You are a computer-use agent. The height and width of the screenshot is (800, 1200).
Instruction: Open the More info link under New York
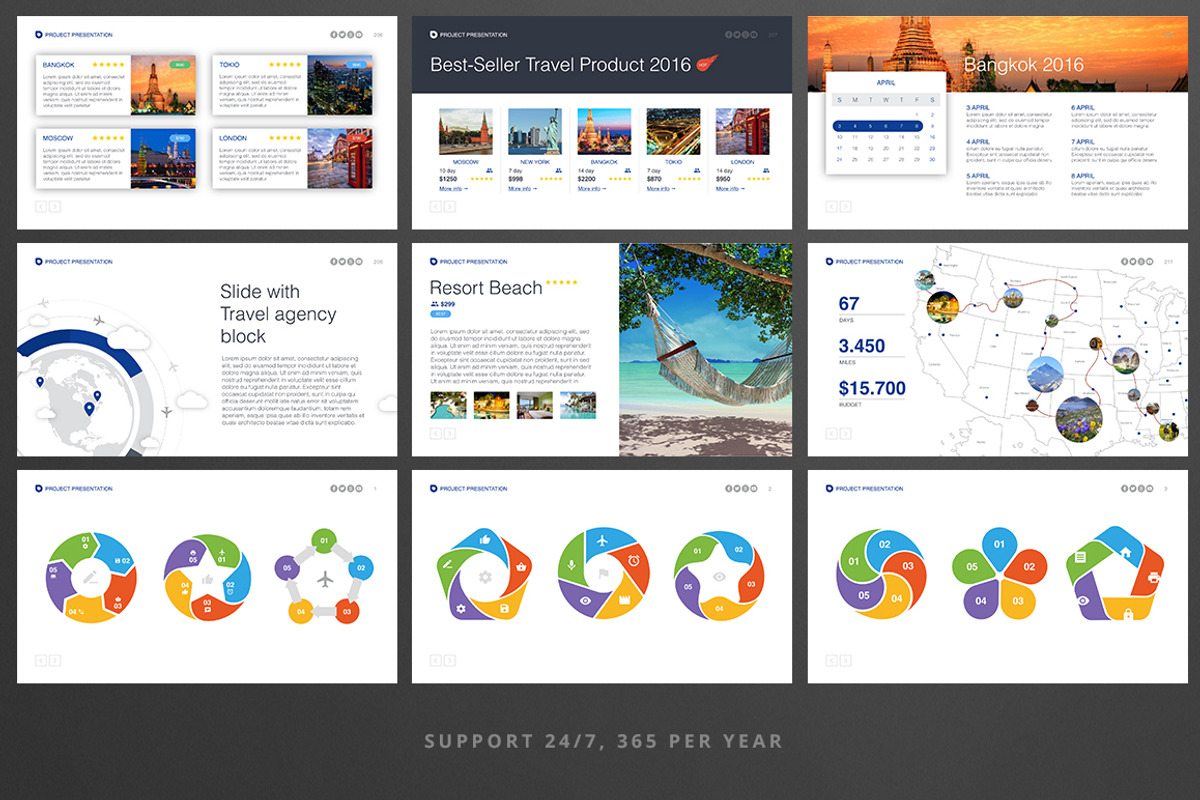(522, 188)
